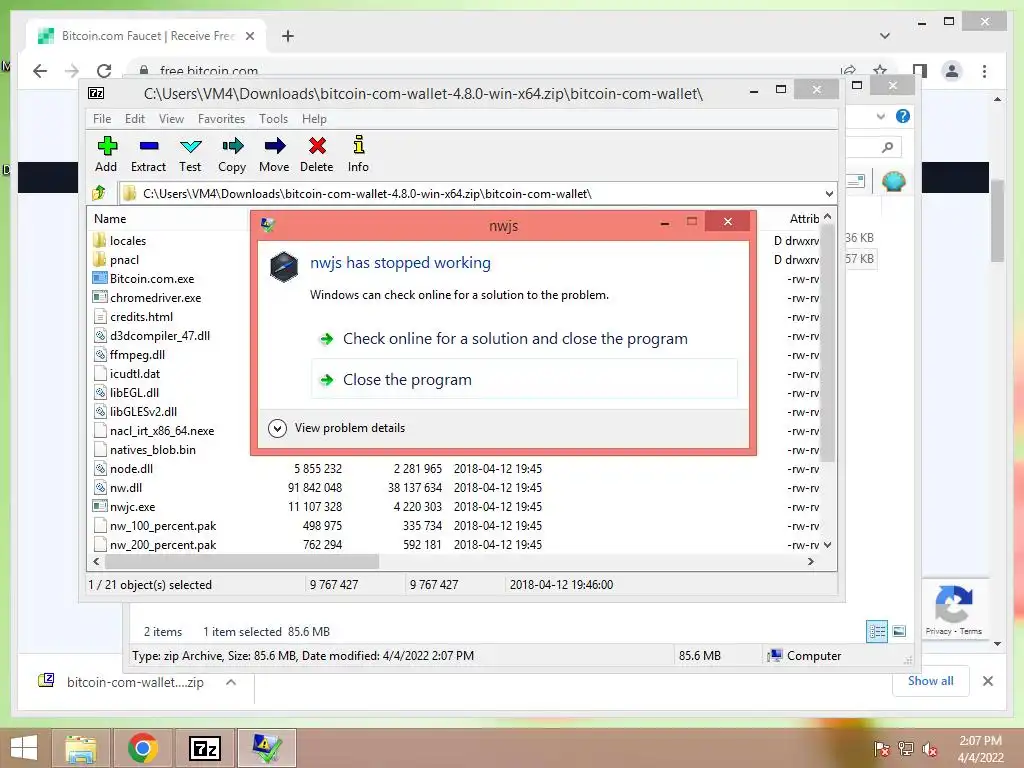Open download options for bitcoin-com-wallet zip
This screenshot has width=1024, height=768.
(231, 682)
